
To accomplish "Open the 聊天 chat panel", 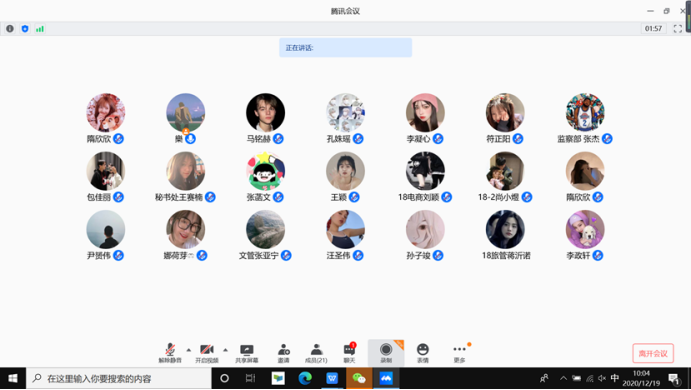I will click(x=349, y=353).
